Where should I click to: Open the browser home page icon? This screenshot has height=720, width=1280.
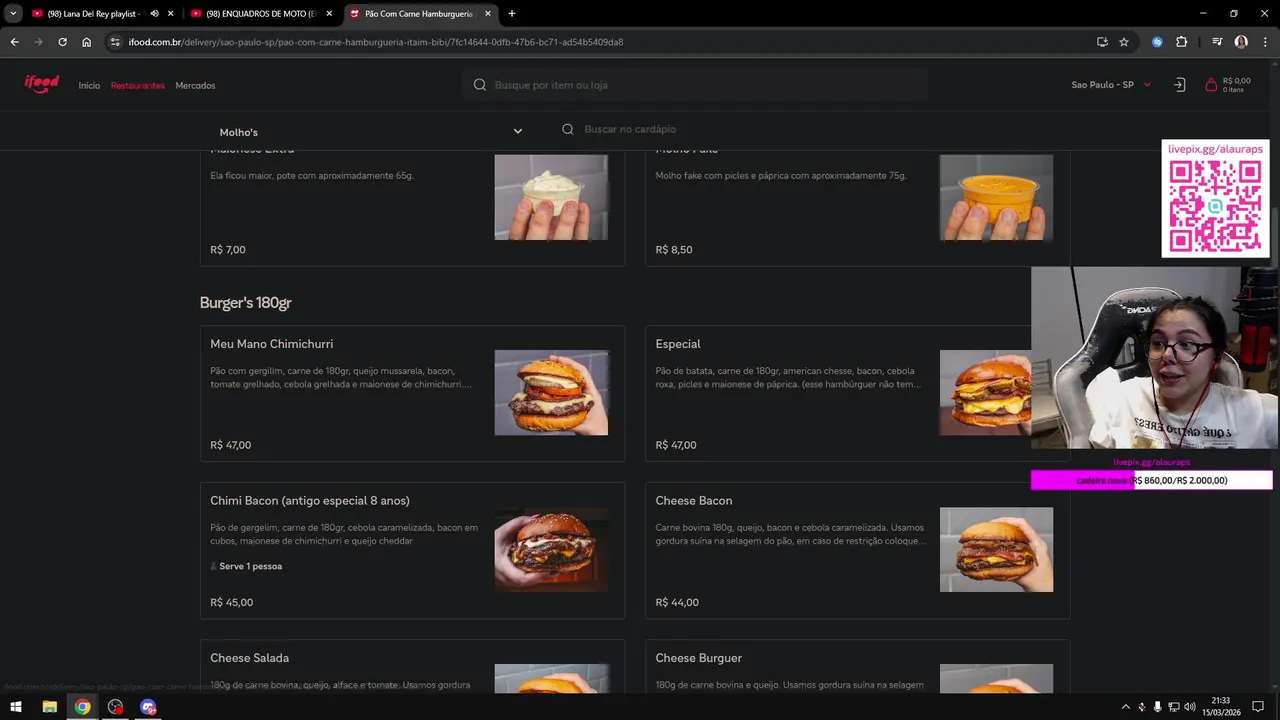87,42
